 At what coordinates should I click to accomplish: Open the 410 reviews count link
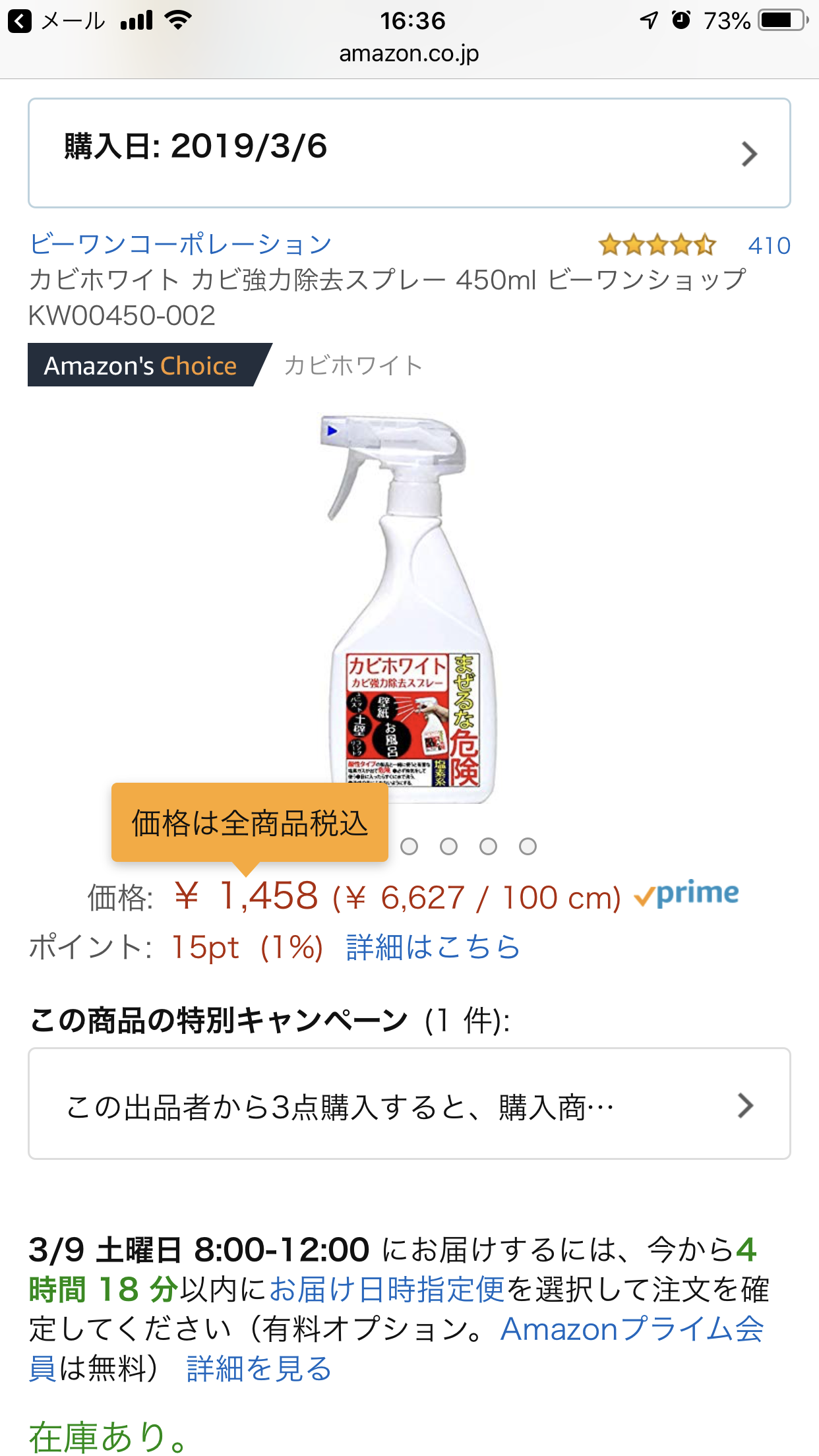pyautogui.click(x=769, y=245)
